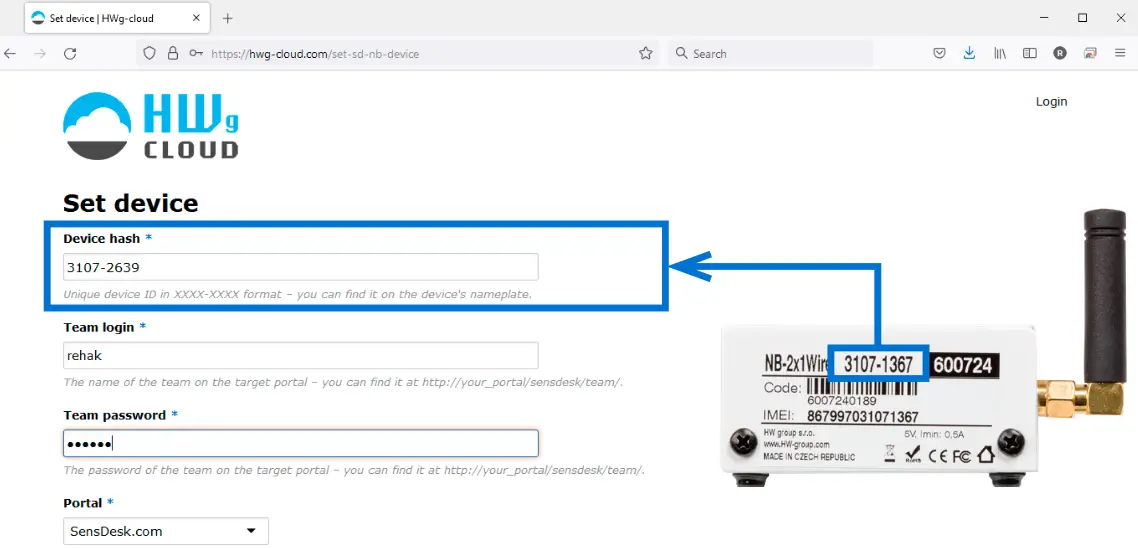Click the Device hash input field
The height and width of the screenshot is (549, 1138).
tap(300, 267)
